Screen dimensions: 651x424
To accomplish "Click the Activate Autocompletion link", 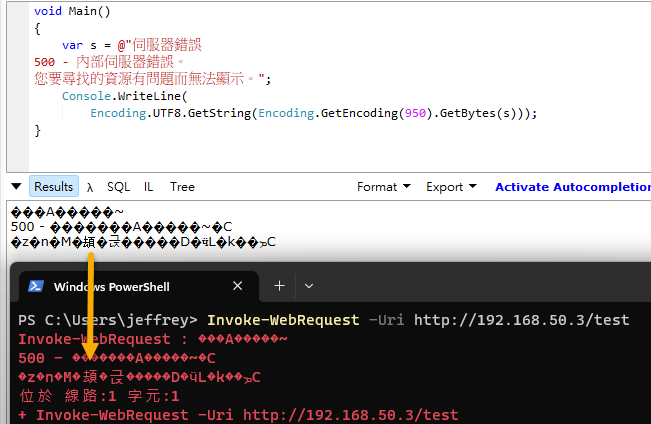I will coord(572,187).
